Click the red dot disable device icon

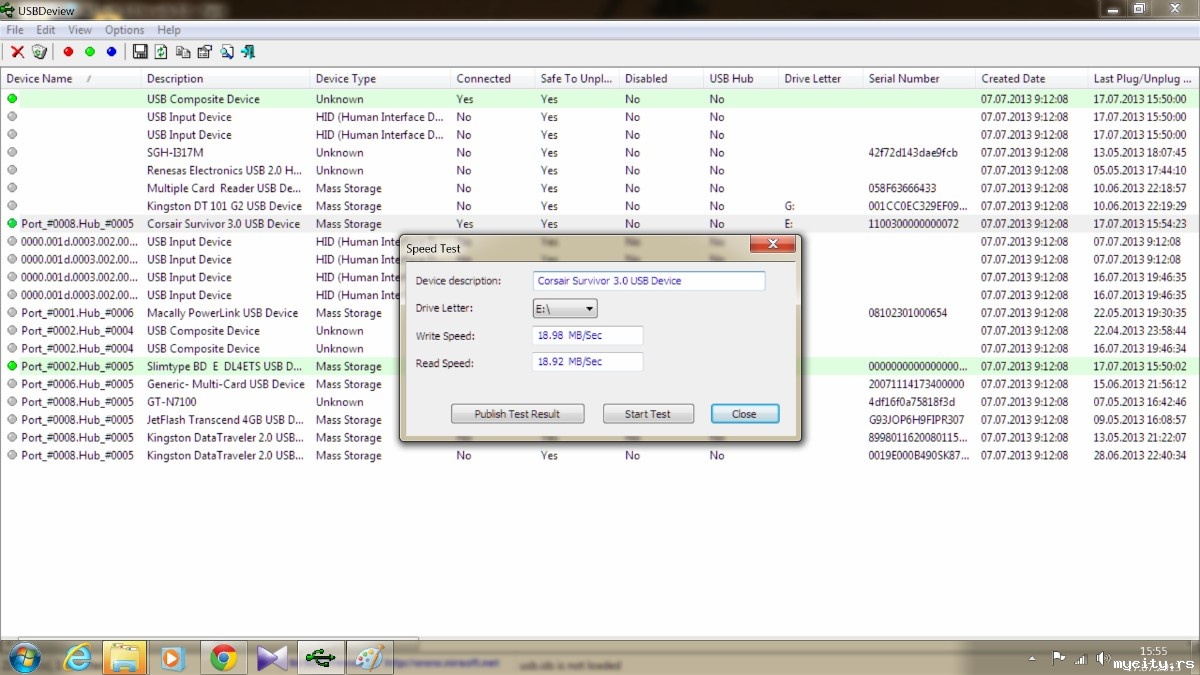coord(68,52)
